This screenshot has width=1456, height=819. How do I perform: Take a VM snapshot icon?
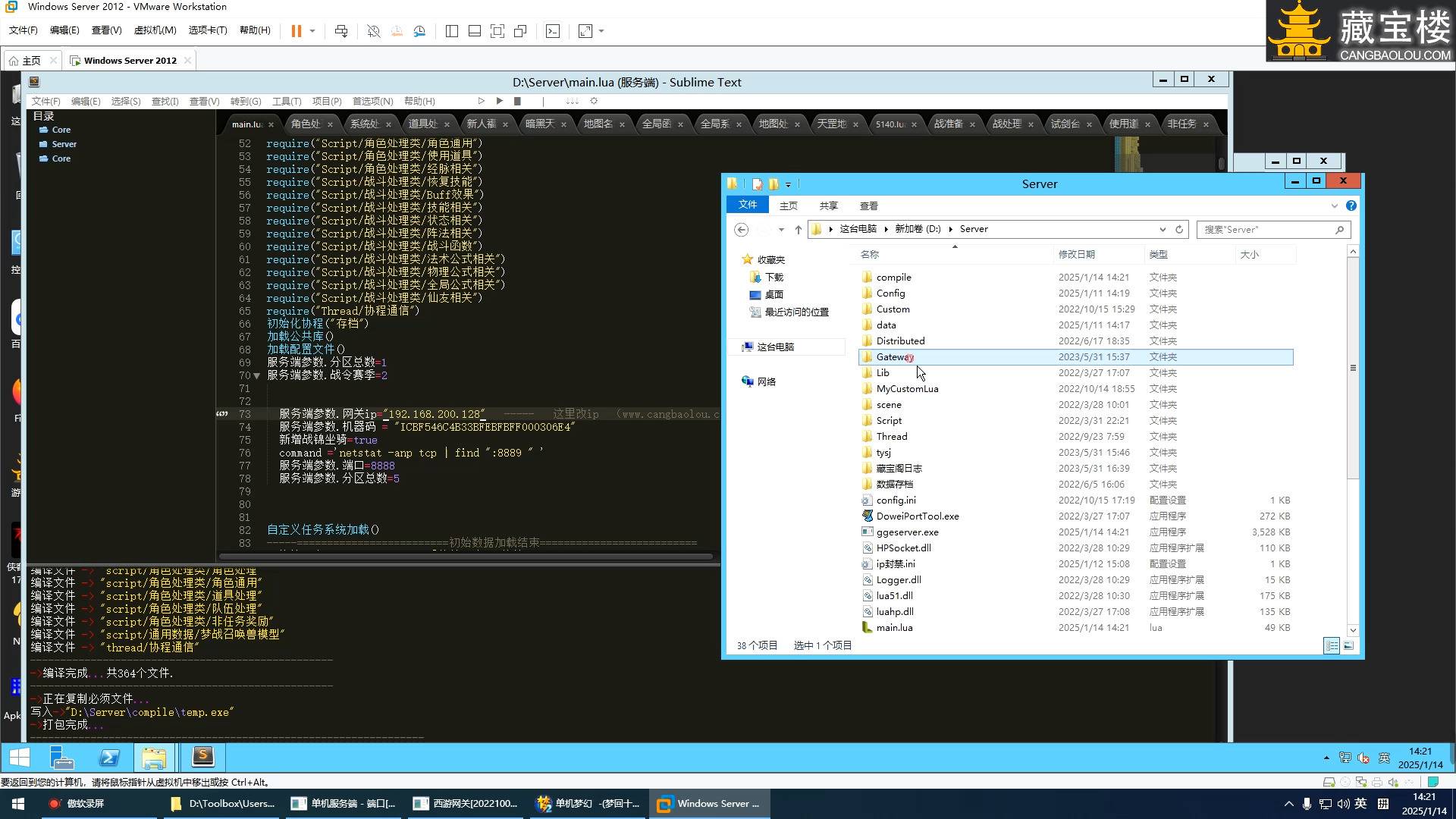click(373, 31)
